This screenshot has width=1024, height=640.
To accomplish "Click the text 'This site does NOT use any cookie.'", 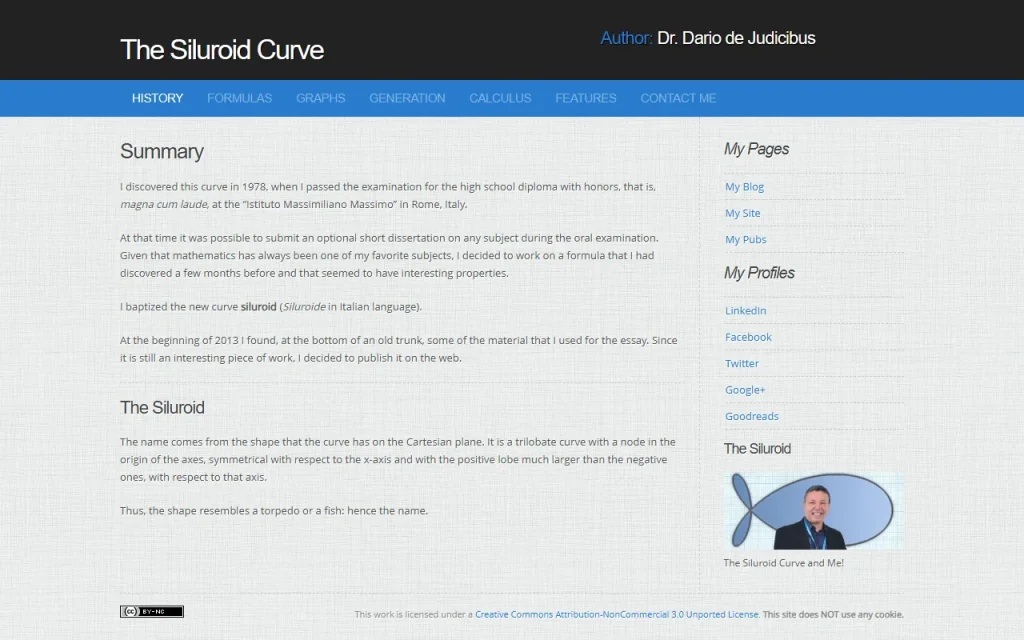I will click(833, 615).
